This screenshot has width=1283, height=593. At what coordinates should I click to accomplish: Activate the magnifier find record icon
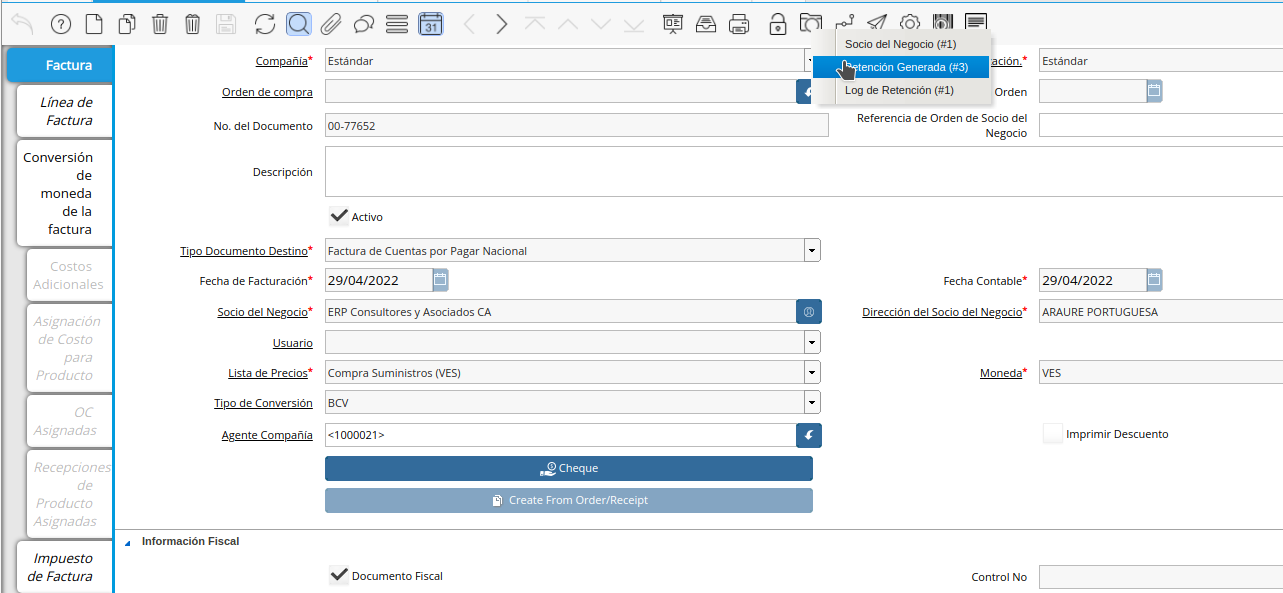298,23
